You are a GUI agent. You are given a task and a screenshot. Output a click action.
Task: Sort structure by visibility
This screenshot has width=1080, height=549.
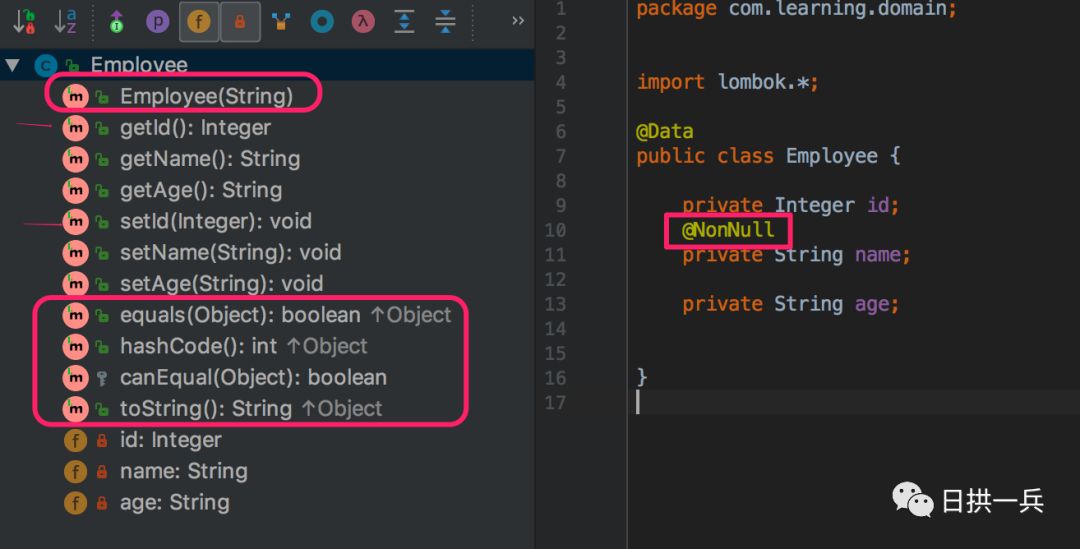point(24,21)
